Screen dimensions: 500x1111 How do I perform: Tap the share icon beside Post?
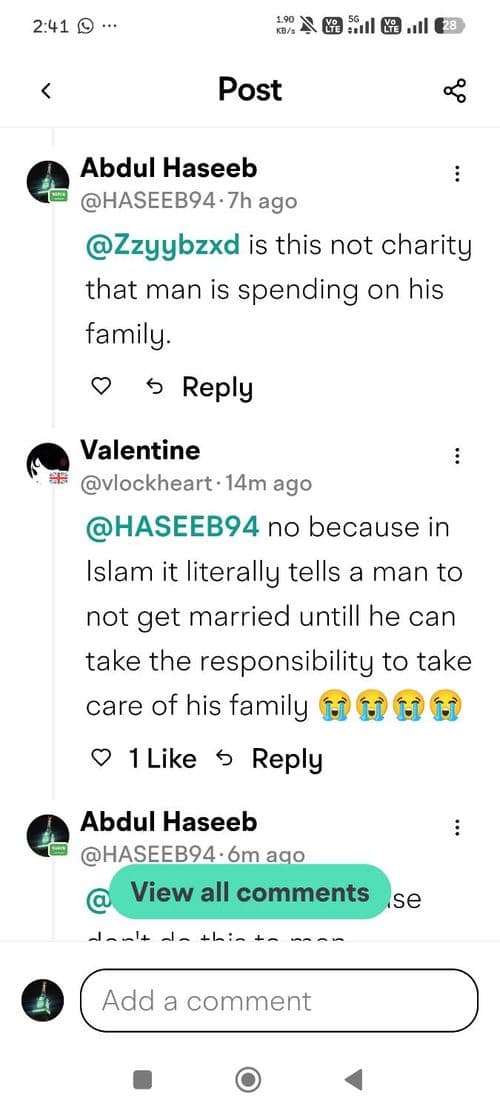(455, 91)
